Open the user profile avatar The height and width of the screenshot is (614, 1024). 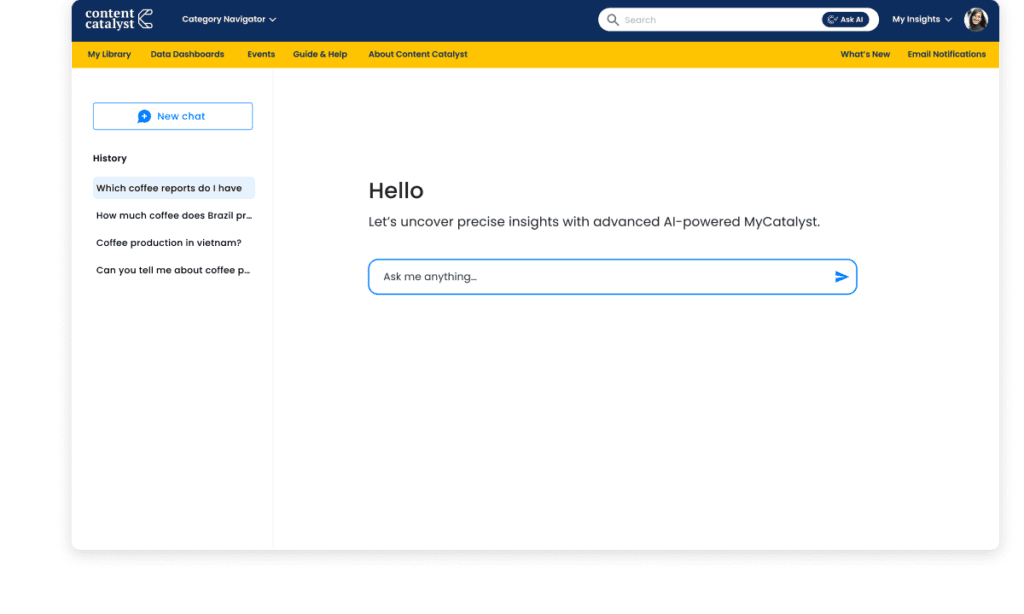[x=976, y=20]
